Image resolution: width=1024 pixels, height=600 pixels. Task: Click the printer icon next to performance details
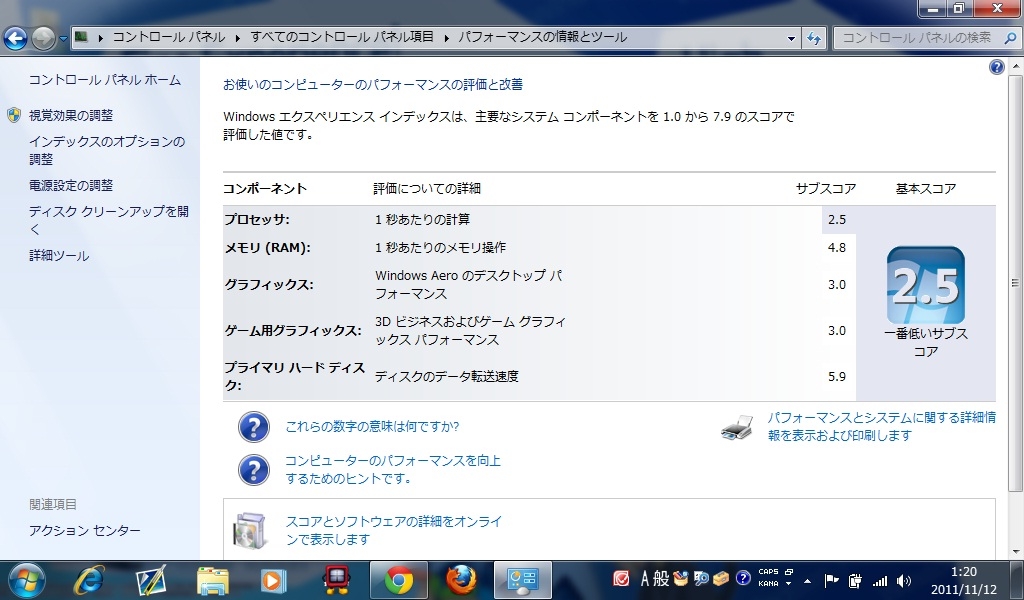737,428
